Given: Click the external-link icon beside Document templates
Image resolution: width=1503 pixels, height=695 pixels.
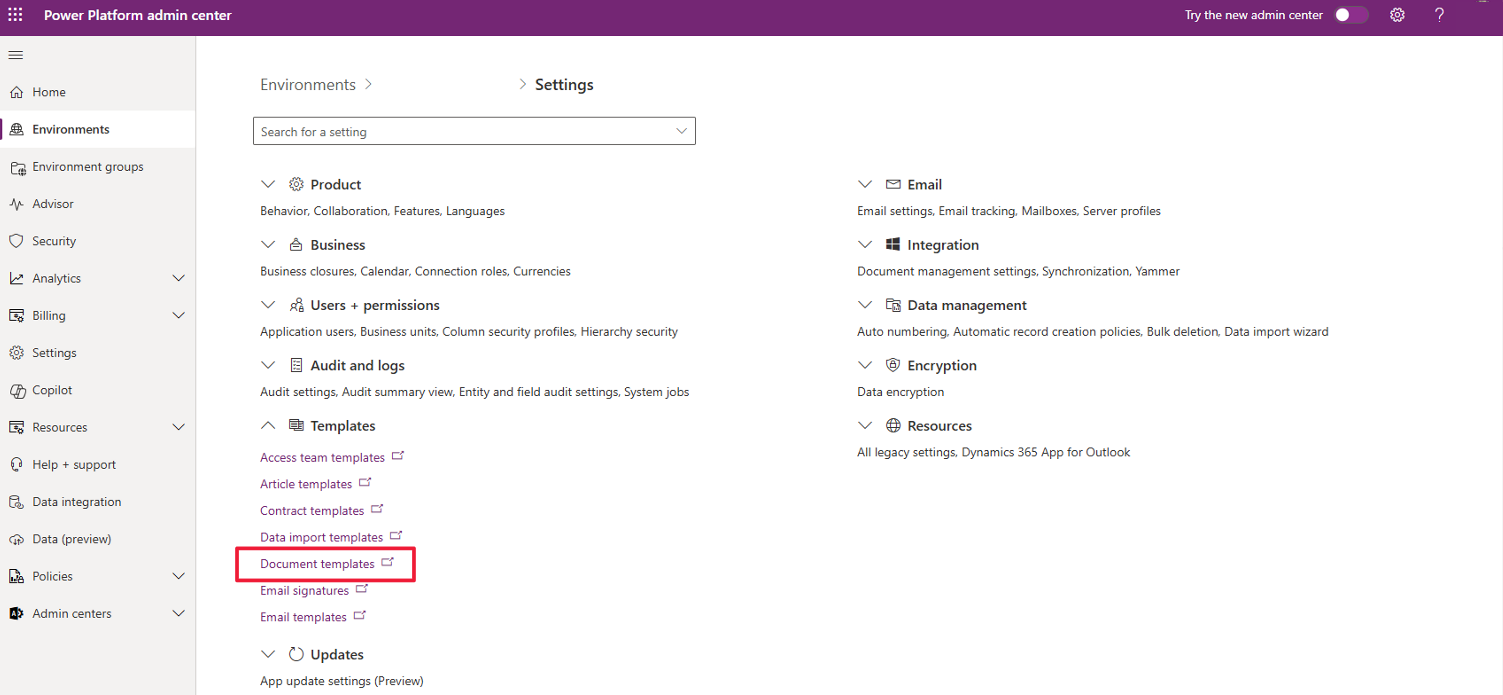Looking at the screenshot, I should (388, 562).
